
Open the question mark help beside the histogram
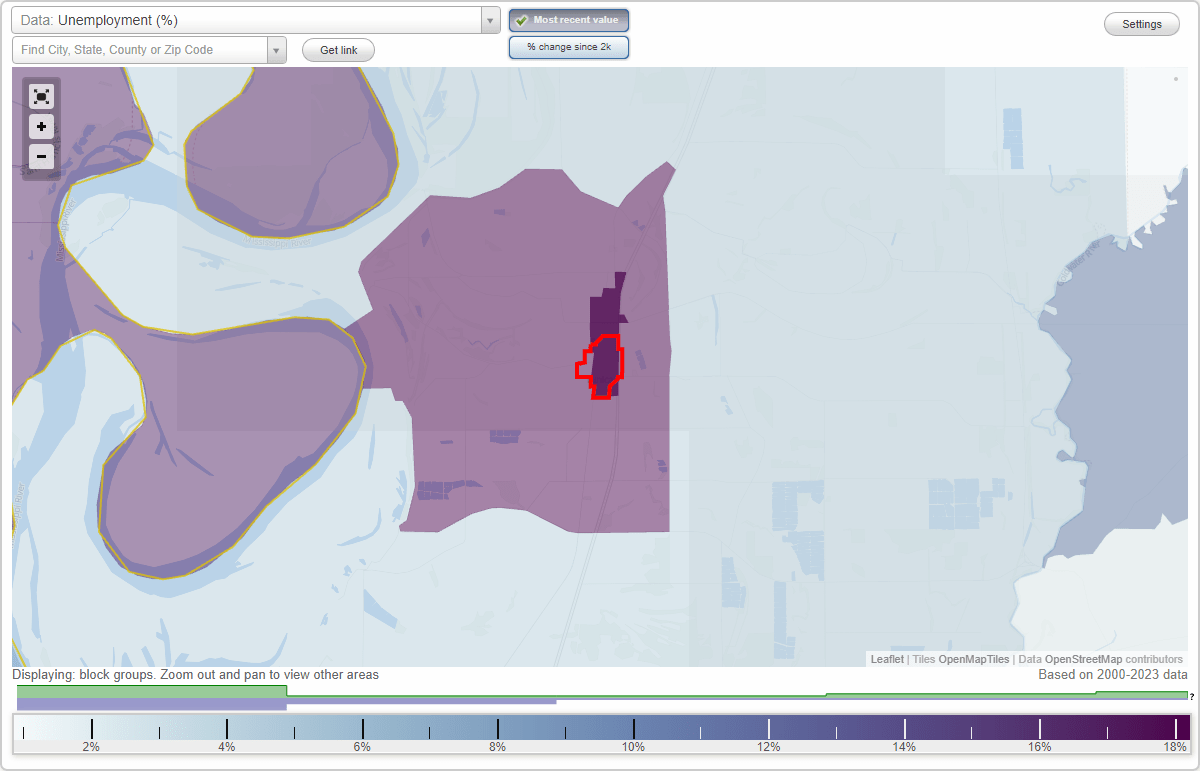point(1192,696)
